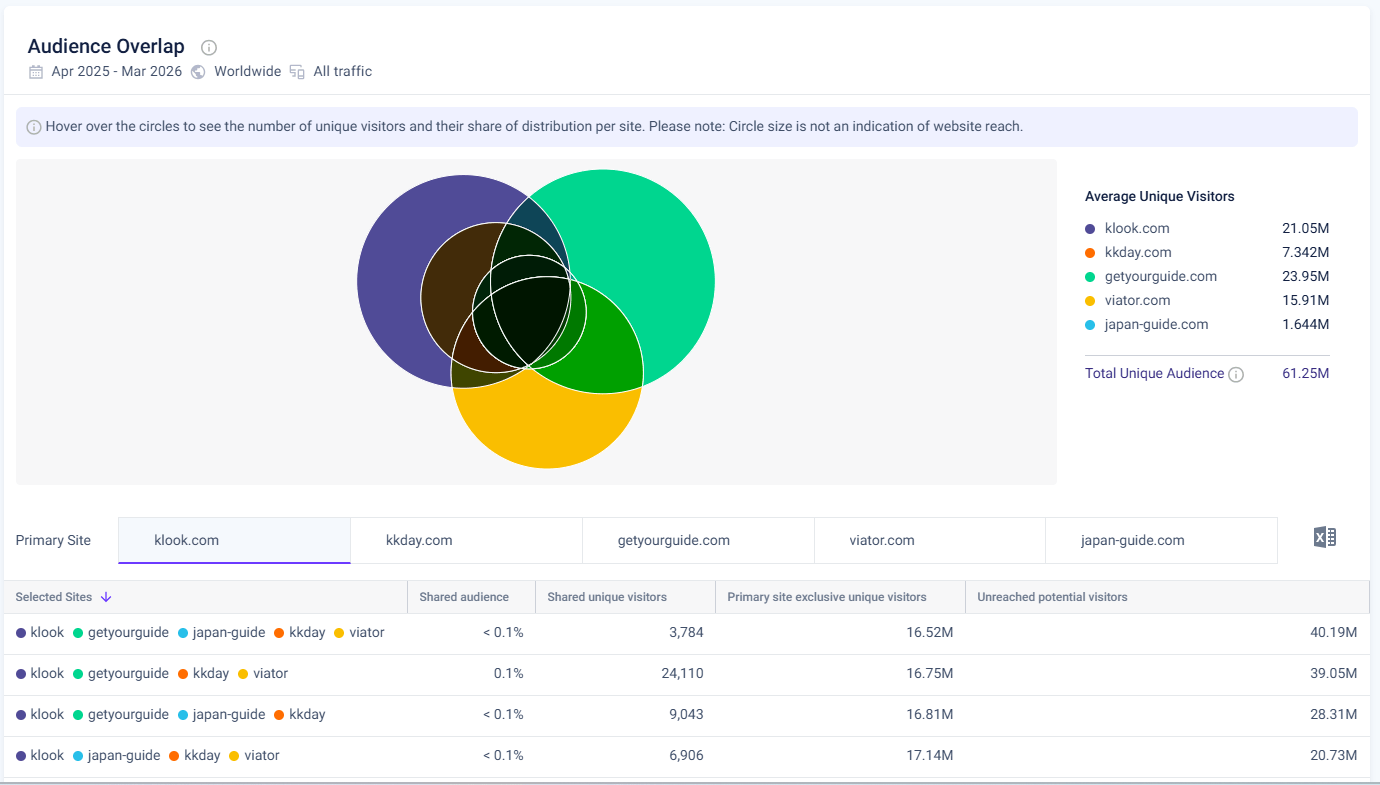Click the 16.75M exclusive visitors cell
The height and width of the screenshot is (785, 1380).
[x=930, y=674]
